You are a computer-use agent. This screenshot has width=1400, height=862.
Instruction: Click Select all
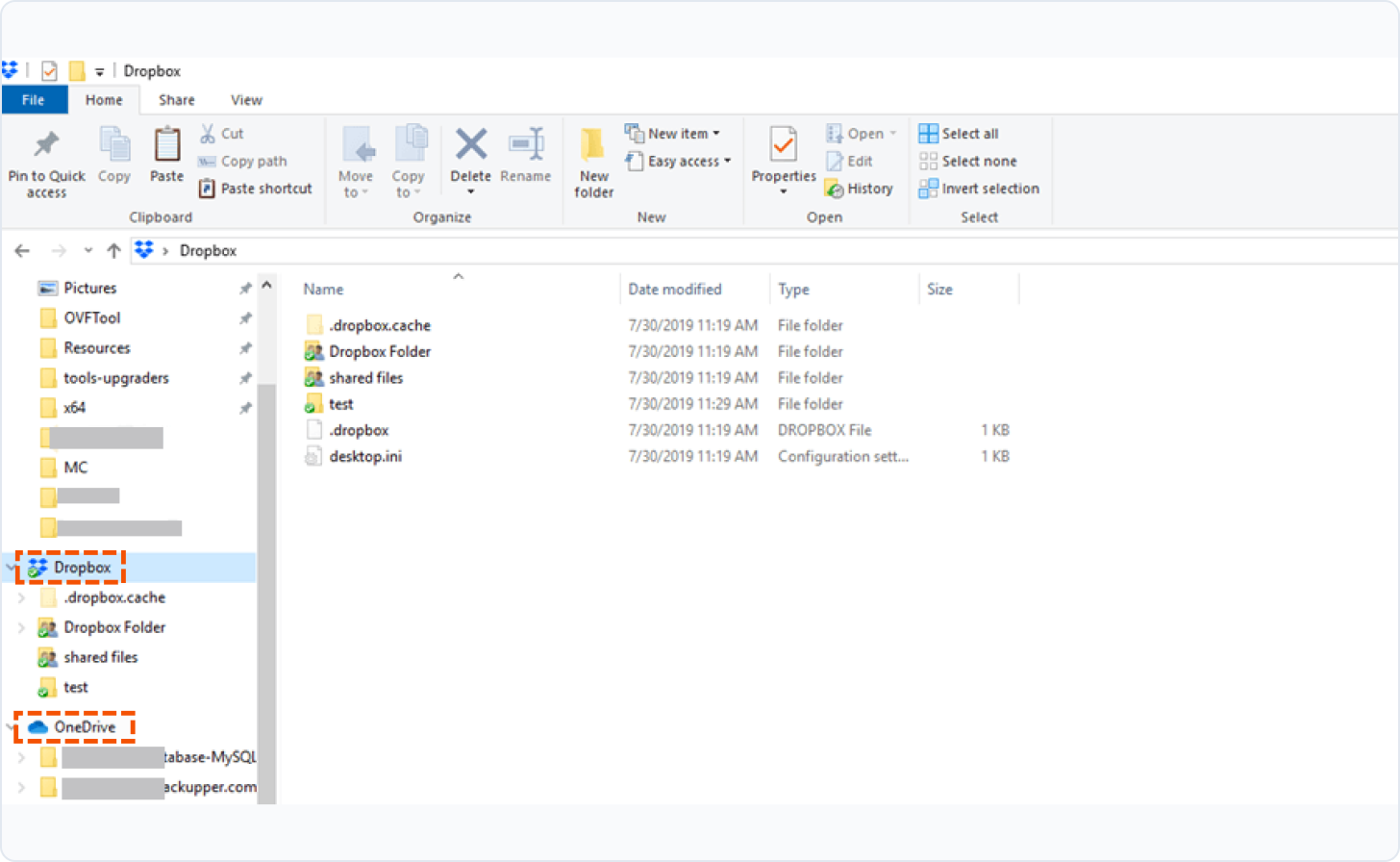point(959,134)
